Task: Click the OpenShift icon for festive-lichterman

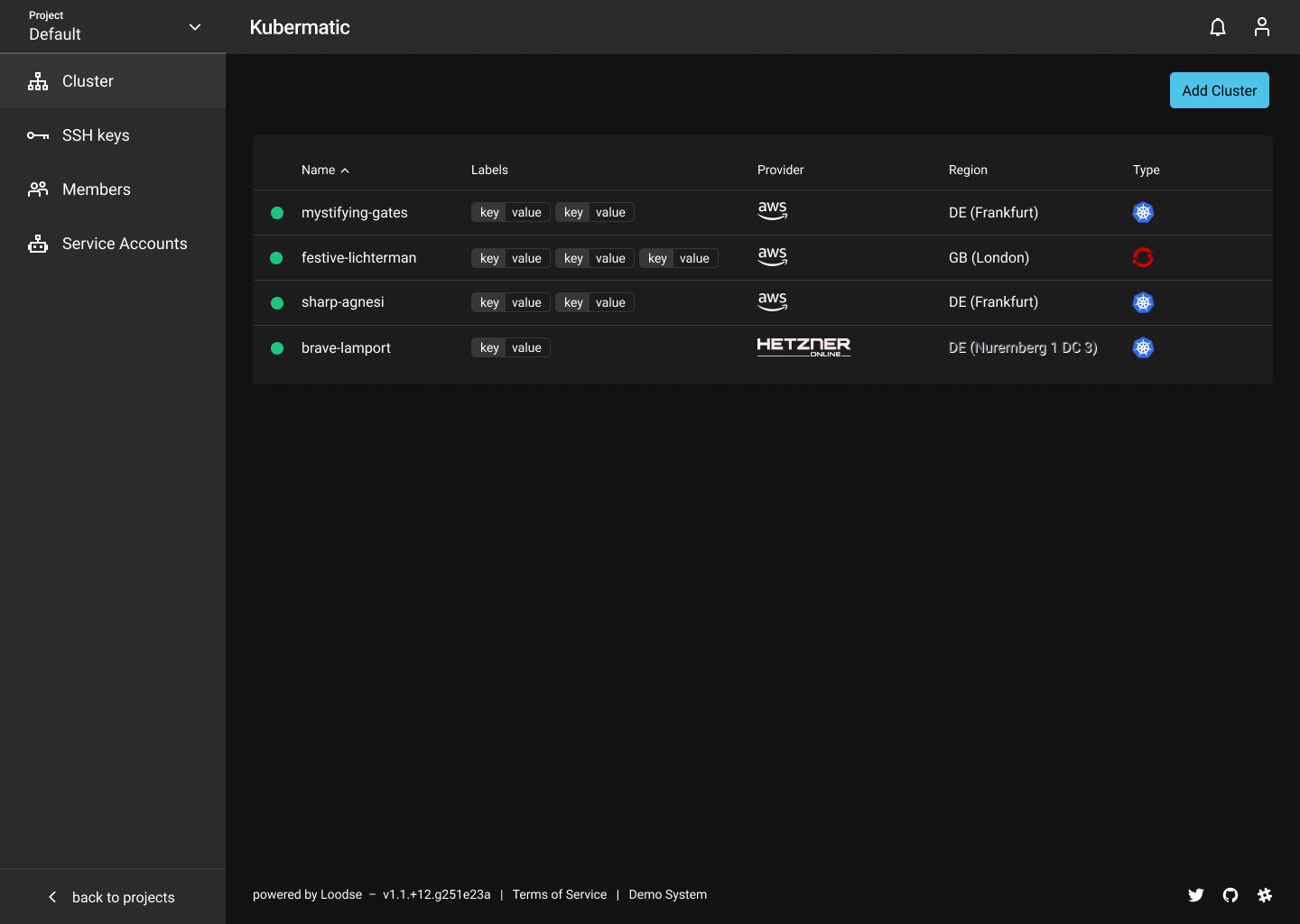Action: [1143, 257]
